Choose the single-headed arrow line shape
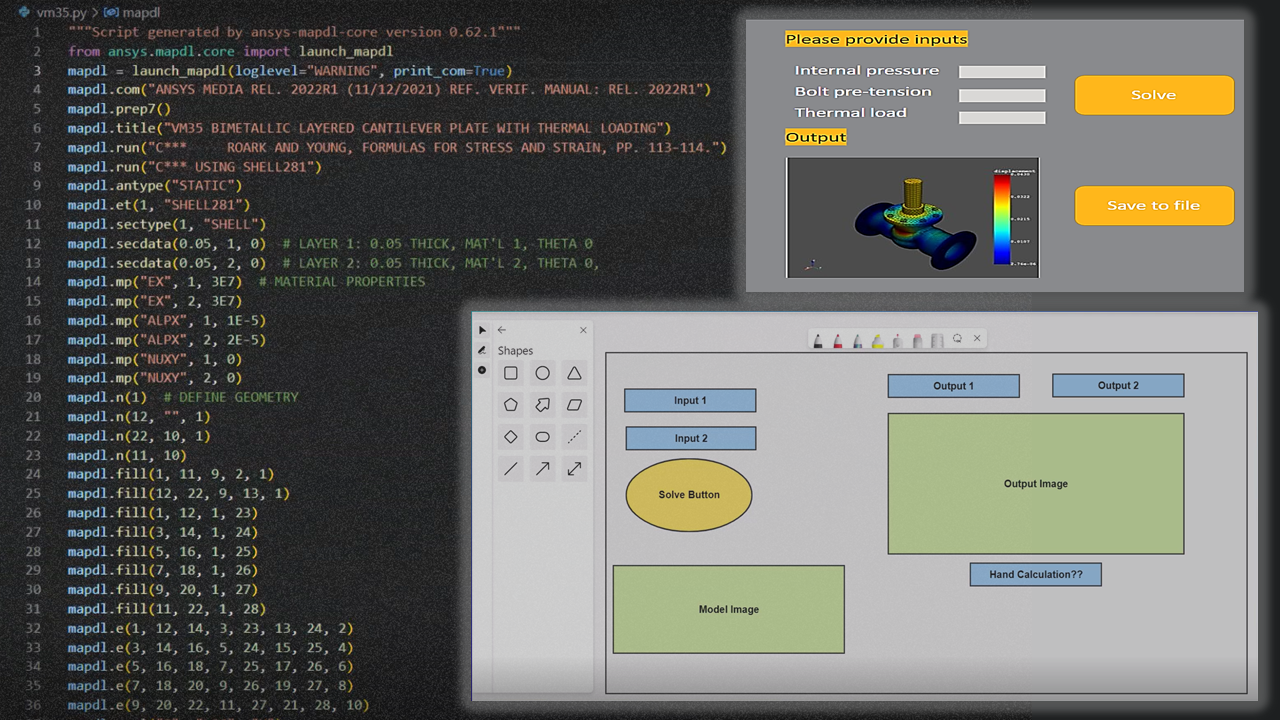This screenshot has height=720, width=1280. (x=542, y=469)
